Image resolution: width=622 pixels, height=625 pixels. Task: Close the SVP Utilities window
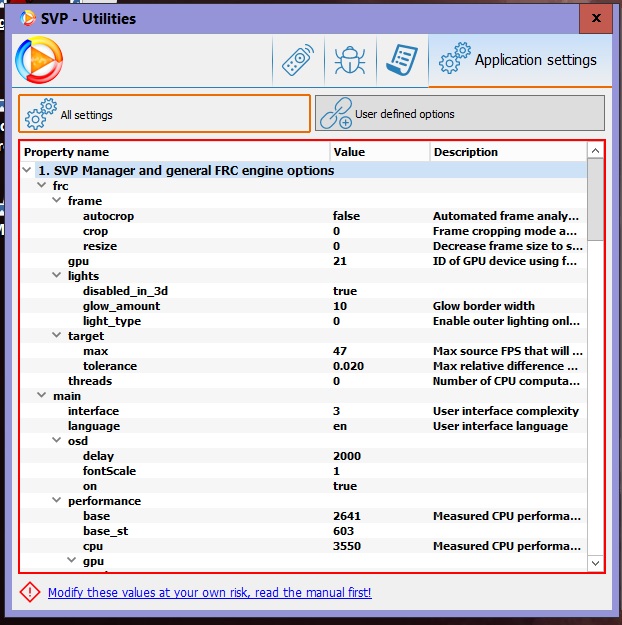pos(596,18)
